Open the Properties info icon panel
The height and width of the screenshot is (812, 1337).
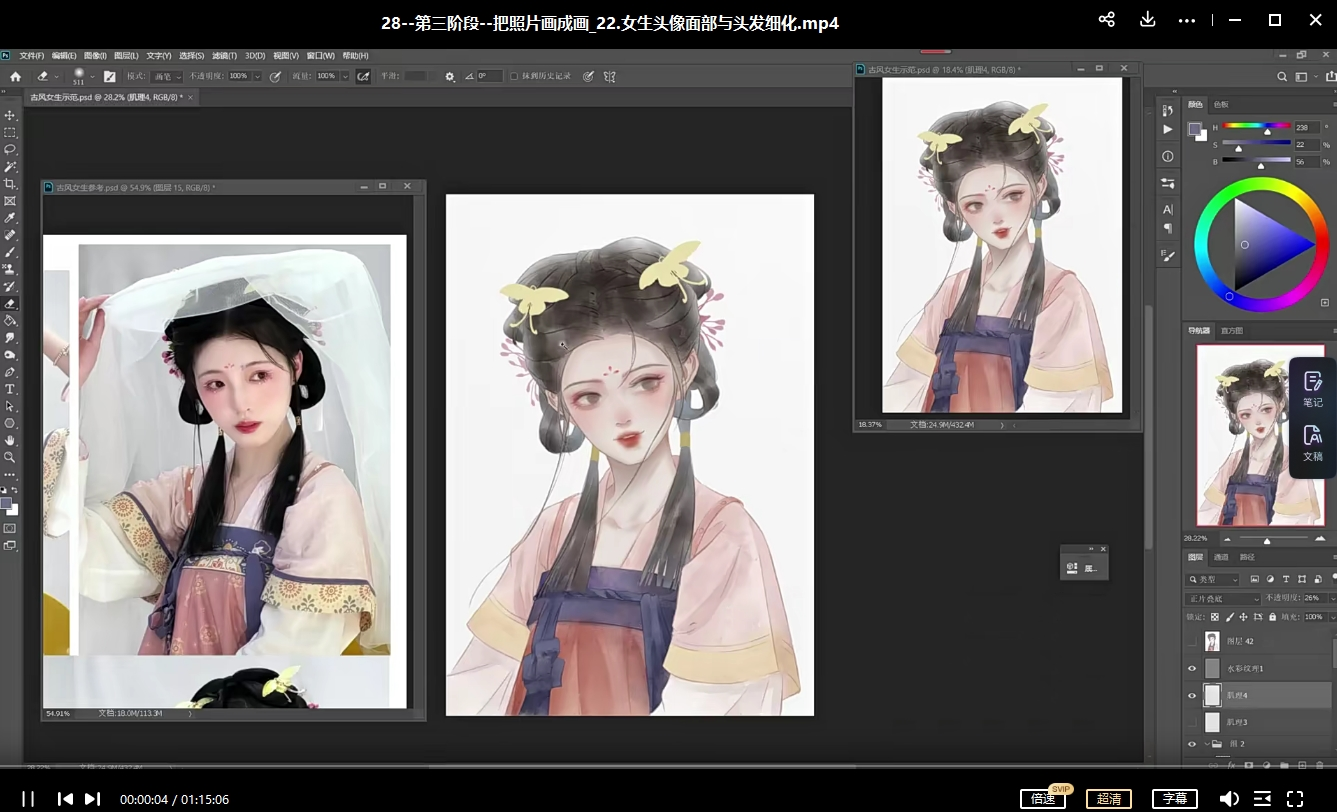tap(1168, 157)
